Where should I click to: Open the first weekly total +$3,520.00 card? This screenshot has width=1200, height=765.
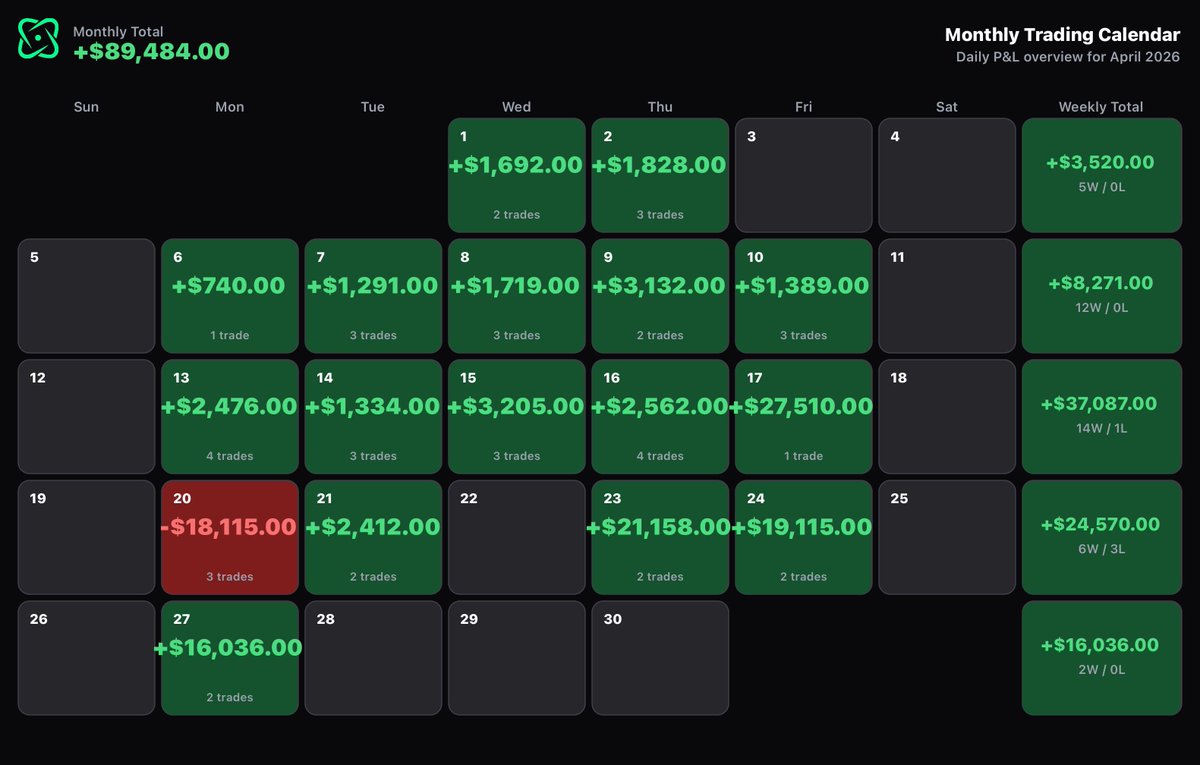[x=1101, y=175]
